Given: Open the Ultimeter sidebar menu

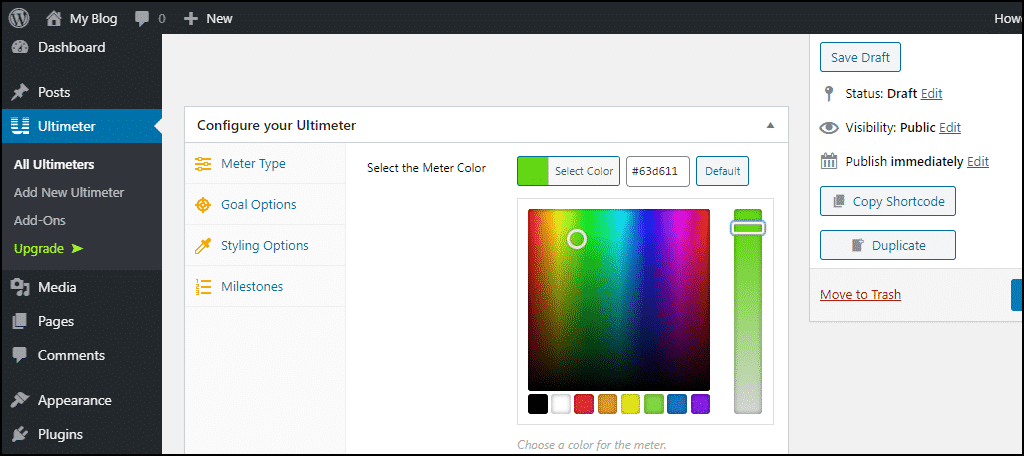Looking at the screenshot, I should (x=81, y=126).
